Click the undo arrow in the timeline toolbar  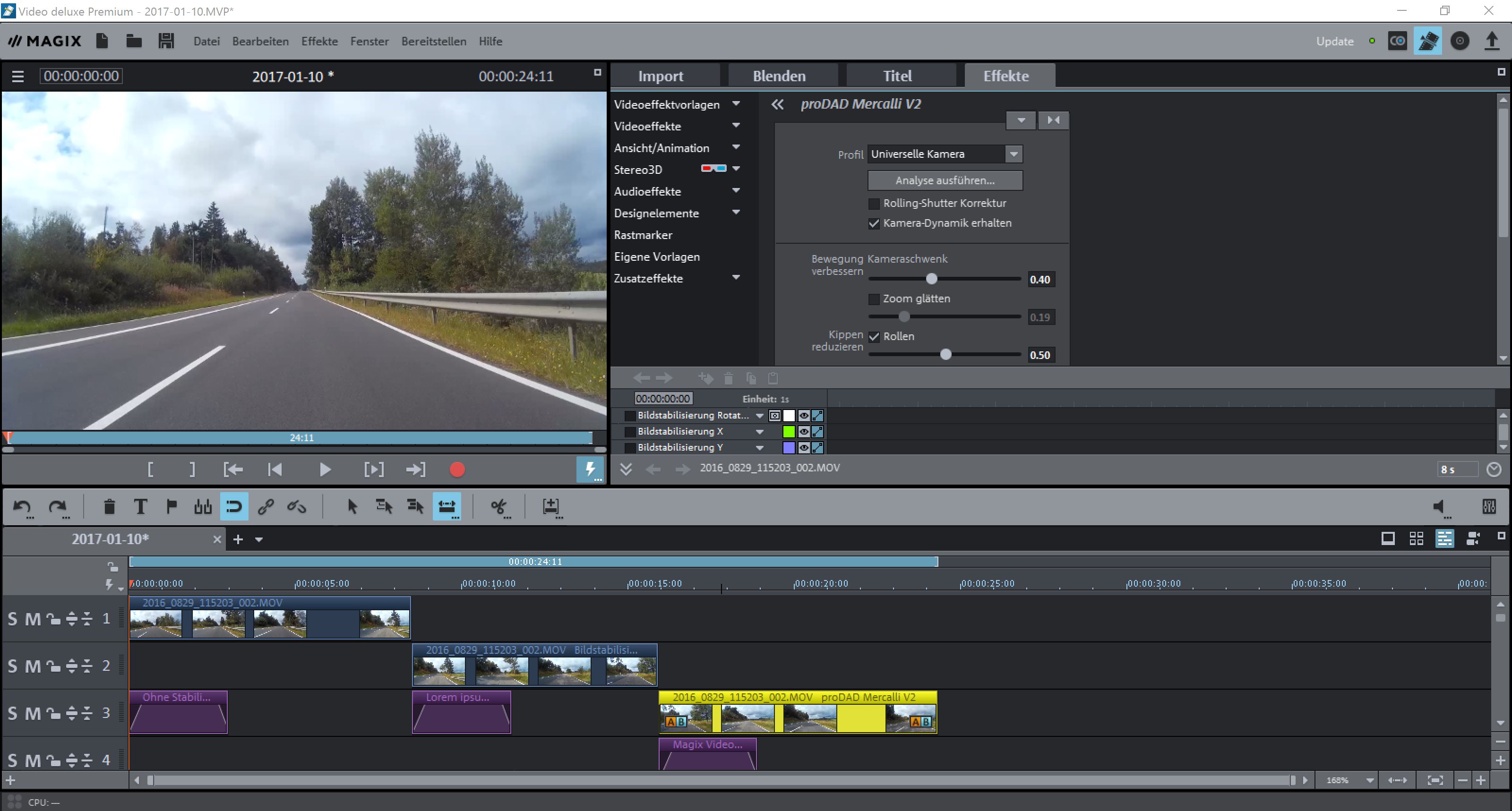(22, 506)
